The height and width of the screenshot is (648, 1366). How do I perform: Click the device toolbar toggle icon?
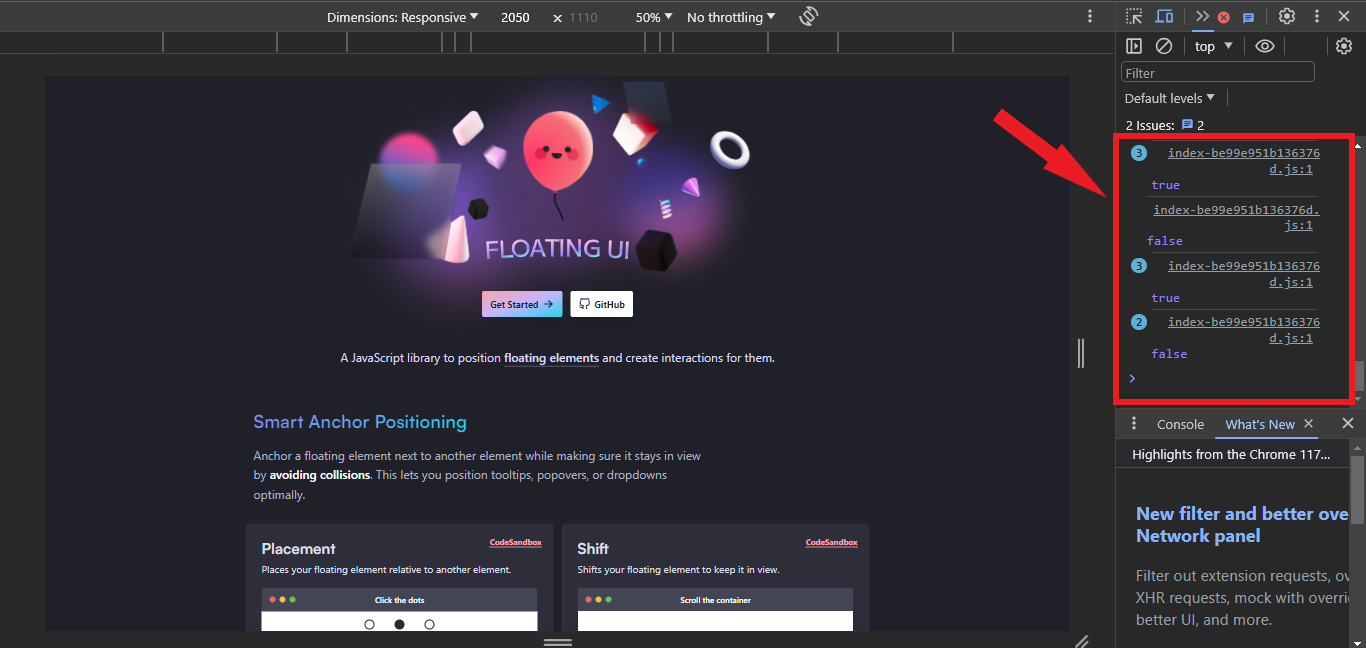coord(1164,16)
